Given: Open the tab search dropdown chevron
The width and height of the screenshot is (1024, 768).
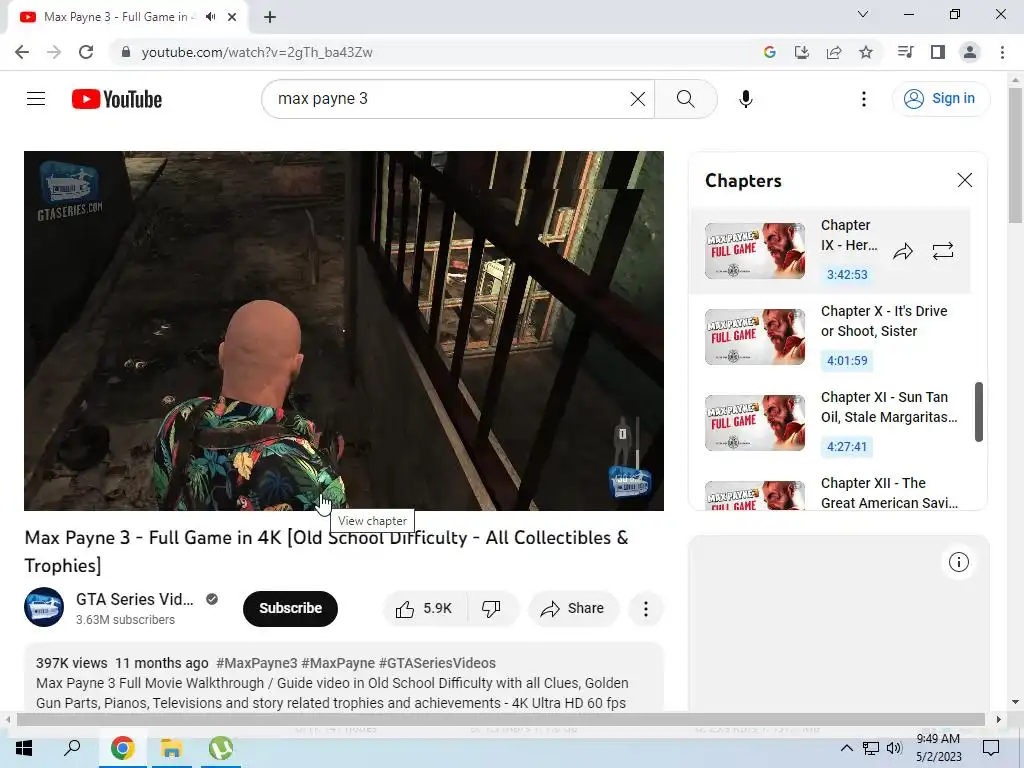Looking at the screenshot, I should coord(863,14).
